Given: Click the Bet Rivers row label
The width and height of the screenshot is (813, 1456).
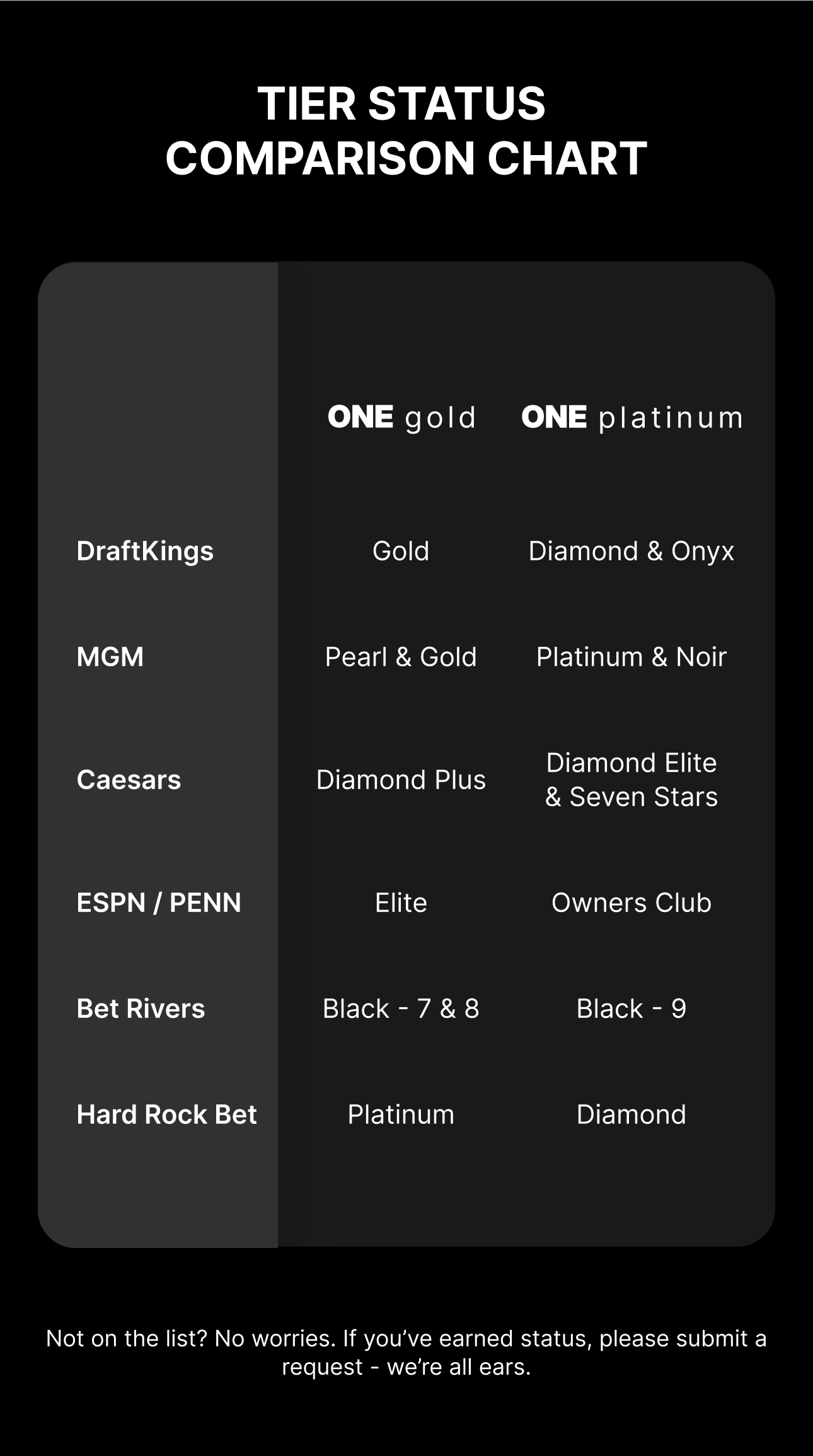Looking at the screenshot, I should [x=141, y=1008].
